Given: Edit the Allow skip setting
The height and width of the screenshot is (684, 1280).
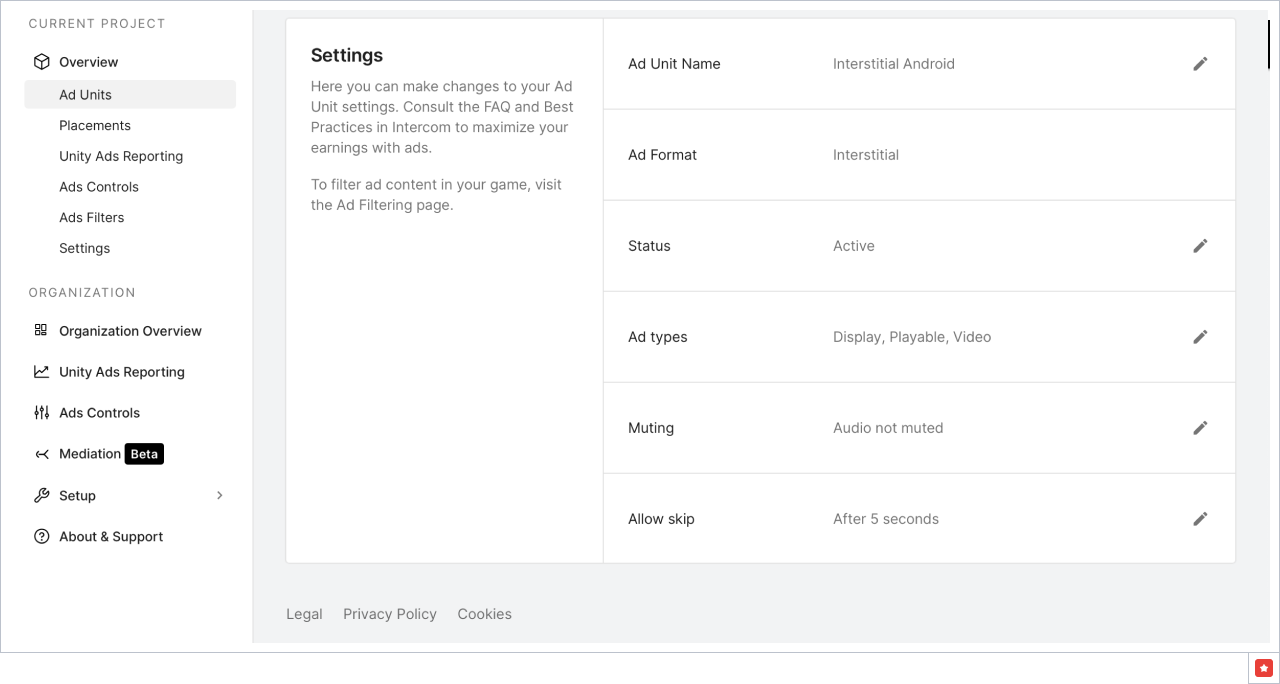Looking at the screenshot, I should [x=1200, y=519].
